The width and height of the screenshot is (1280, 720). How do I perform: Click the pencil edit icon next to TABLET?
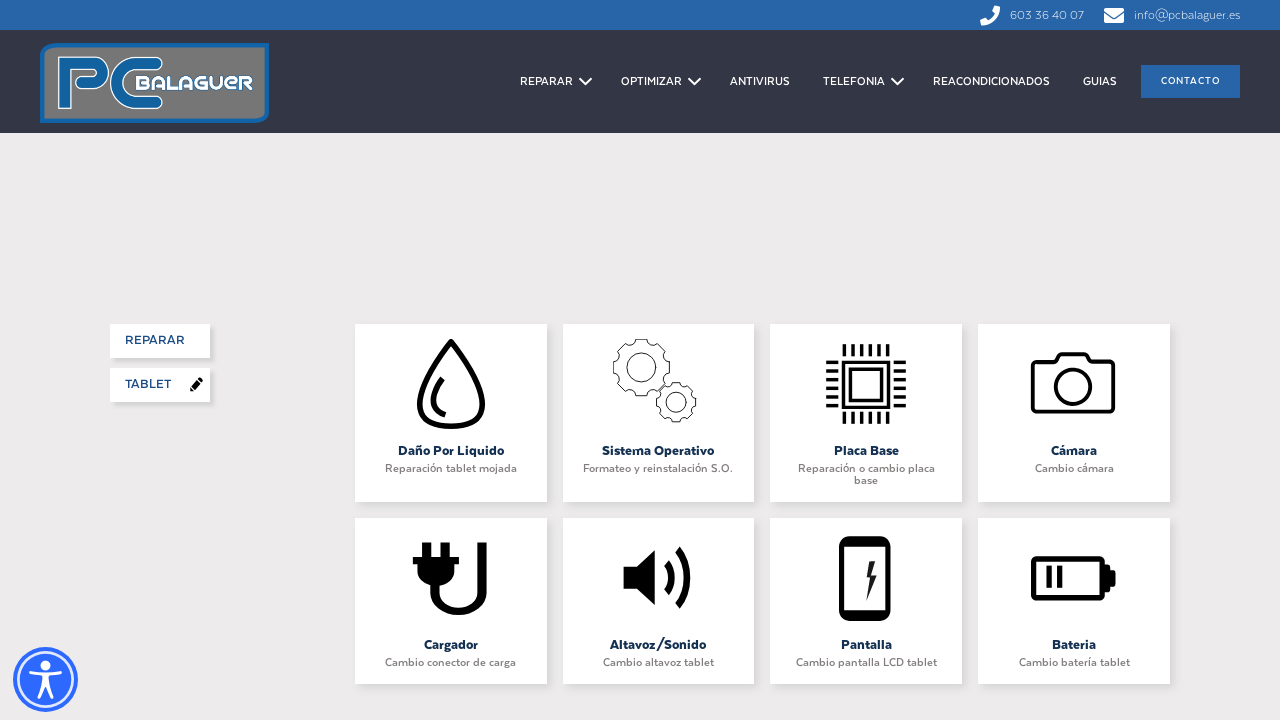pos(196,384)
